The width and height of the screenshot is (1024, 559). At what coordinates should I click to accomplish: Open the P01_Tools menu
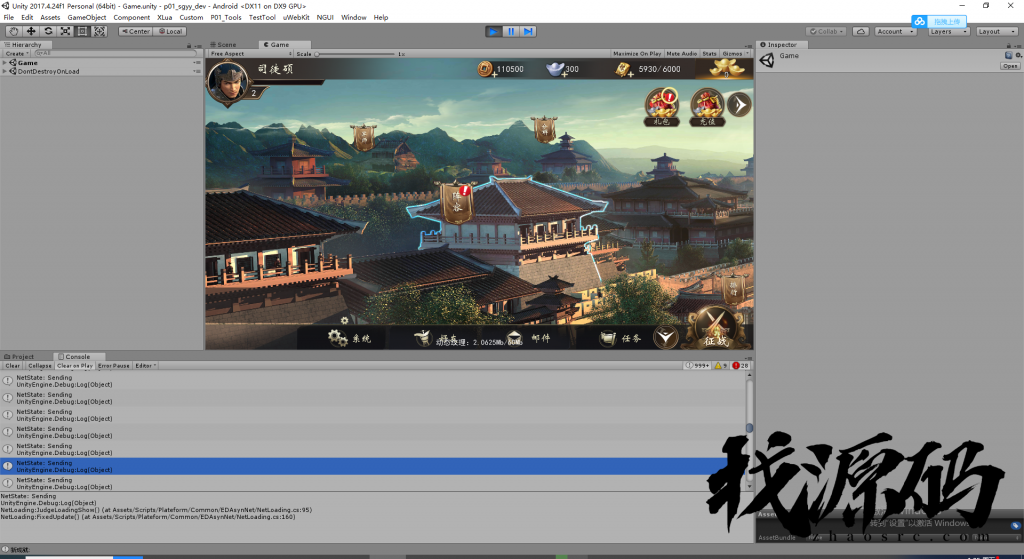coord(226,18)
